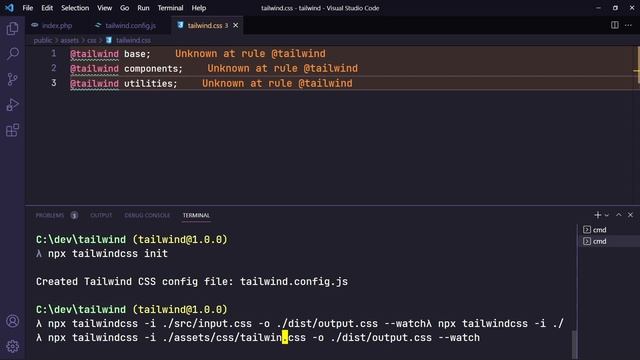
Task: Click line number 2 in gutter
Action: coord(53,68)
